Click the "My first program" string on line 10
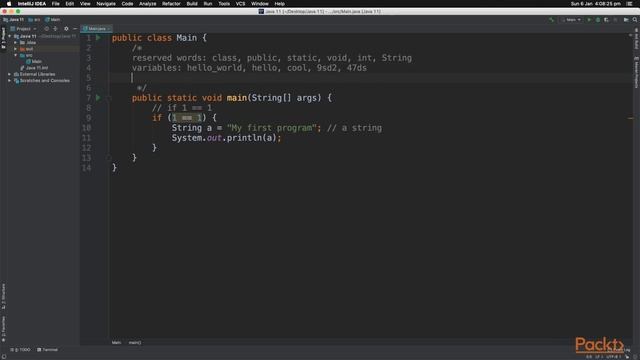The image size is (640, 360). [x=271, y=128]
